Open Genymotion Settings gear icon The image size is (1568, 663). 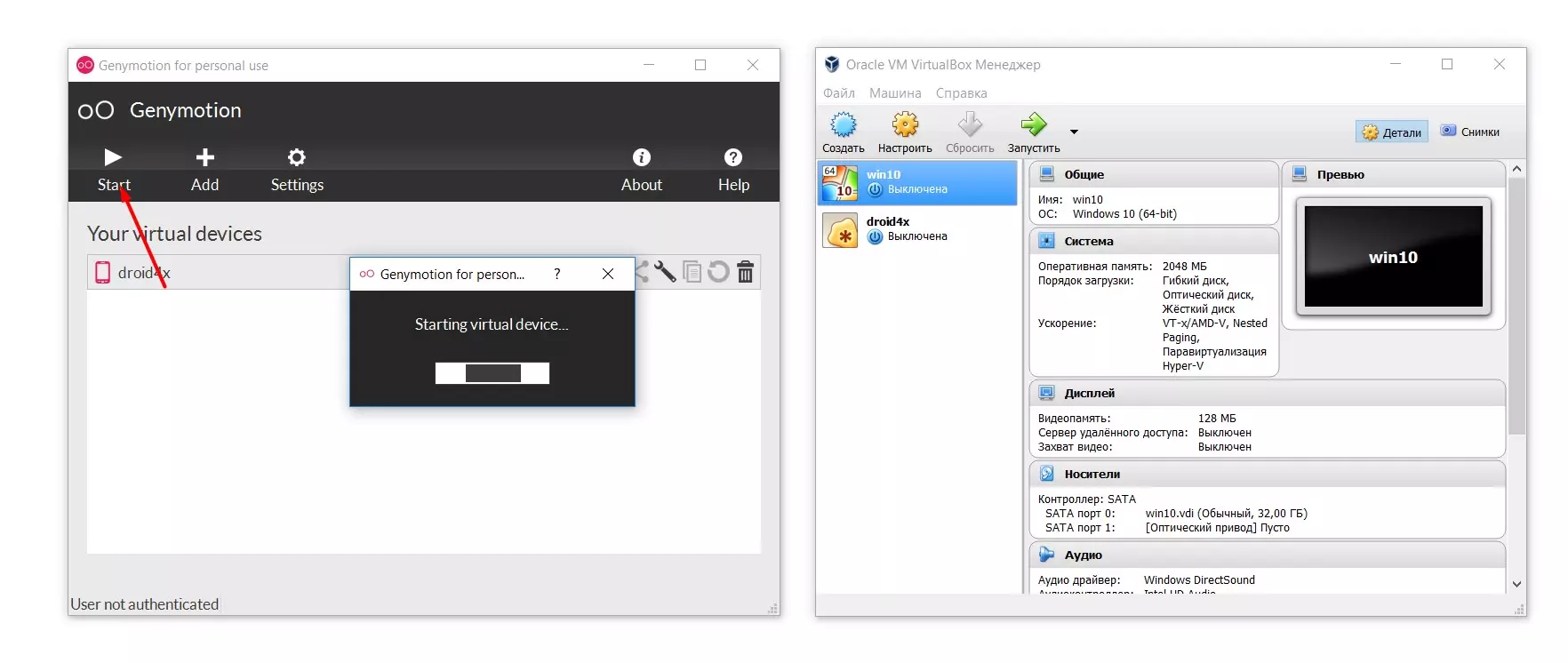click(x=297, y=158)
